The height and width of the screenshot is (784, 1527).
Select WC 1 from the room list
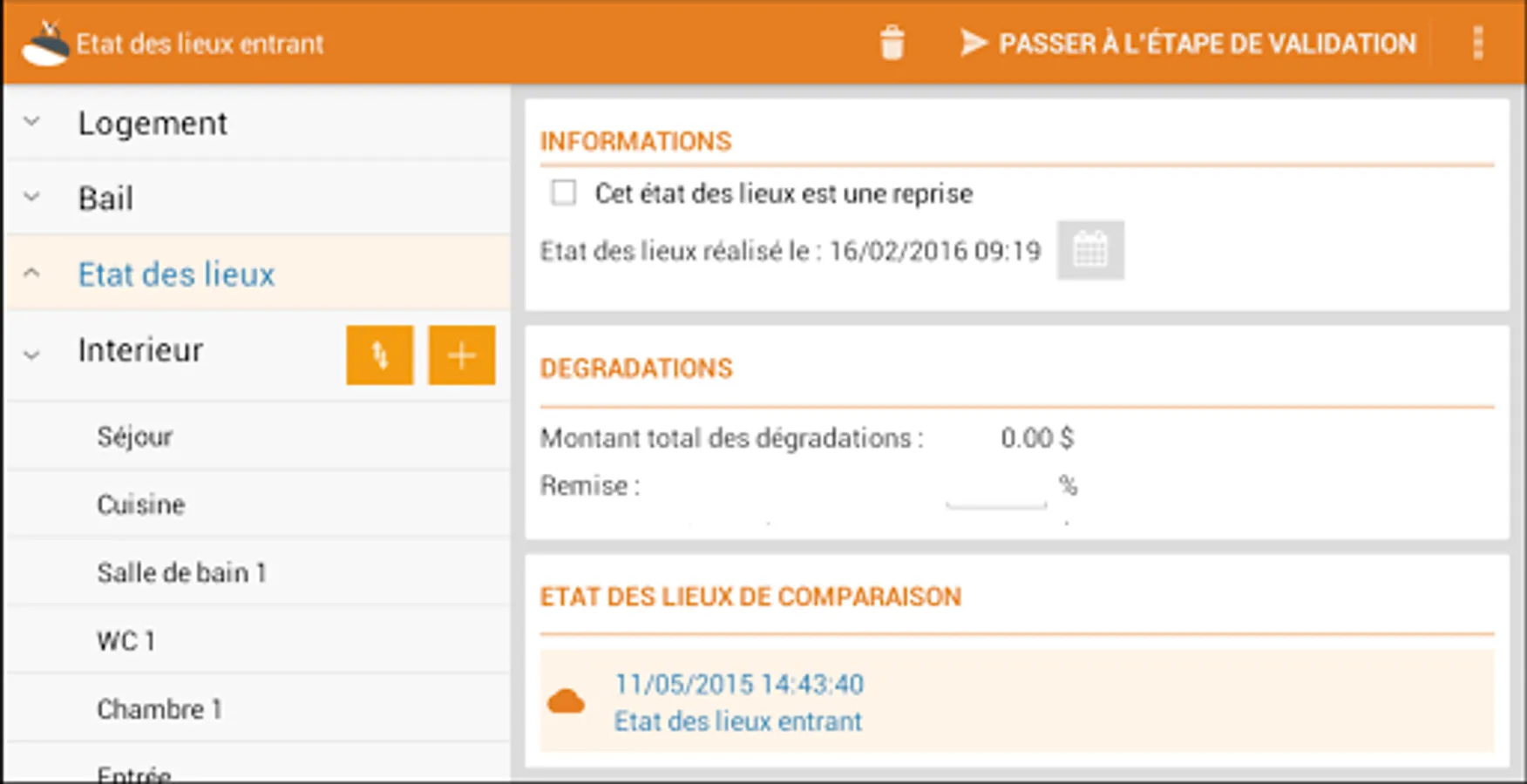click(125, 640)
